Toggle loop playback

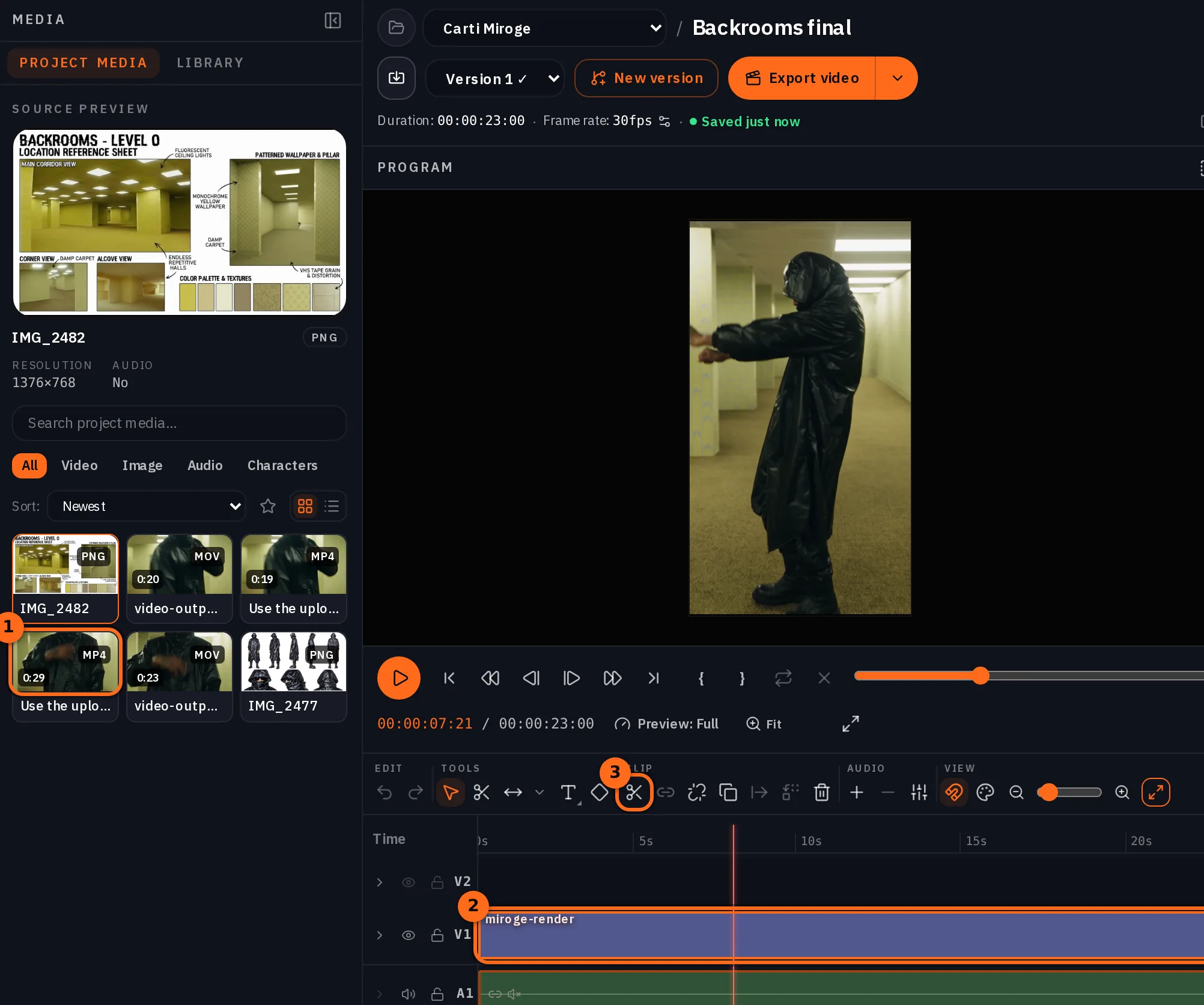click(783, 678)
